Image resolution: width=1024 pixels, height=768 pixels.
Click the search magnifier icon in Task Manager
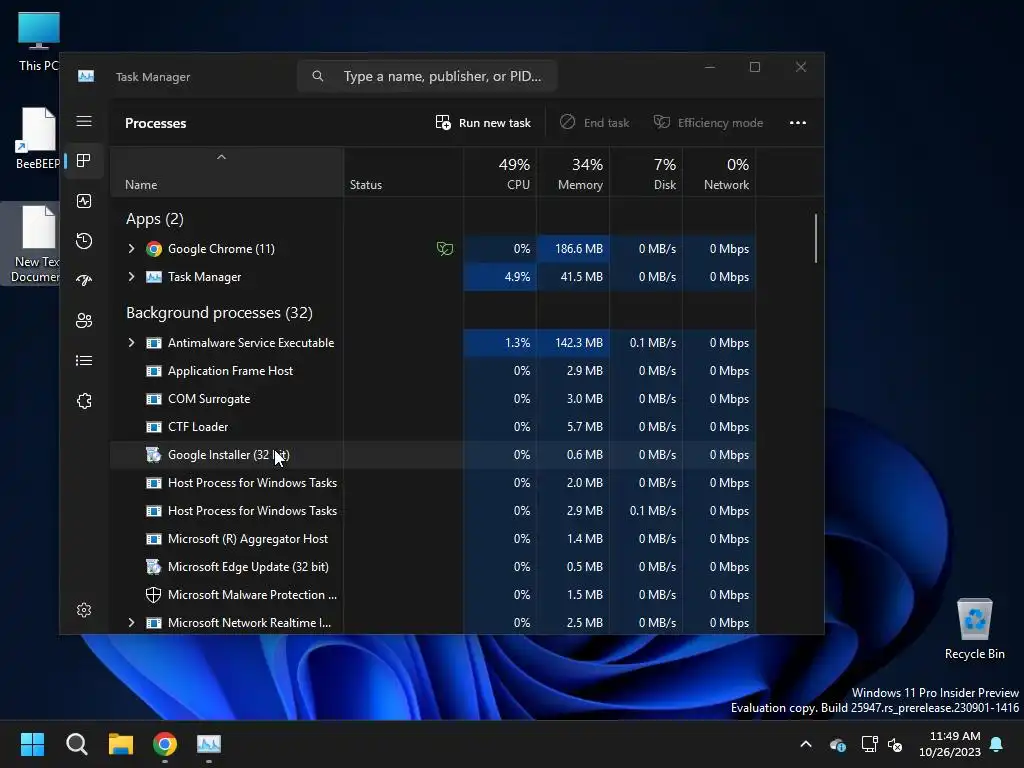pos(317,76)
